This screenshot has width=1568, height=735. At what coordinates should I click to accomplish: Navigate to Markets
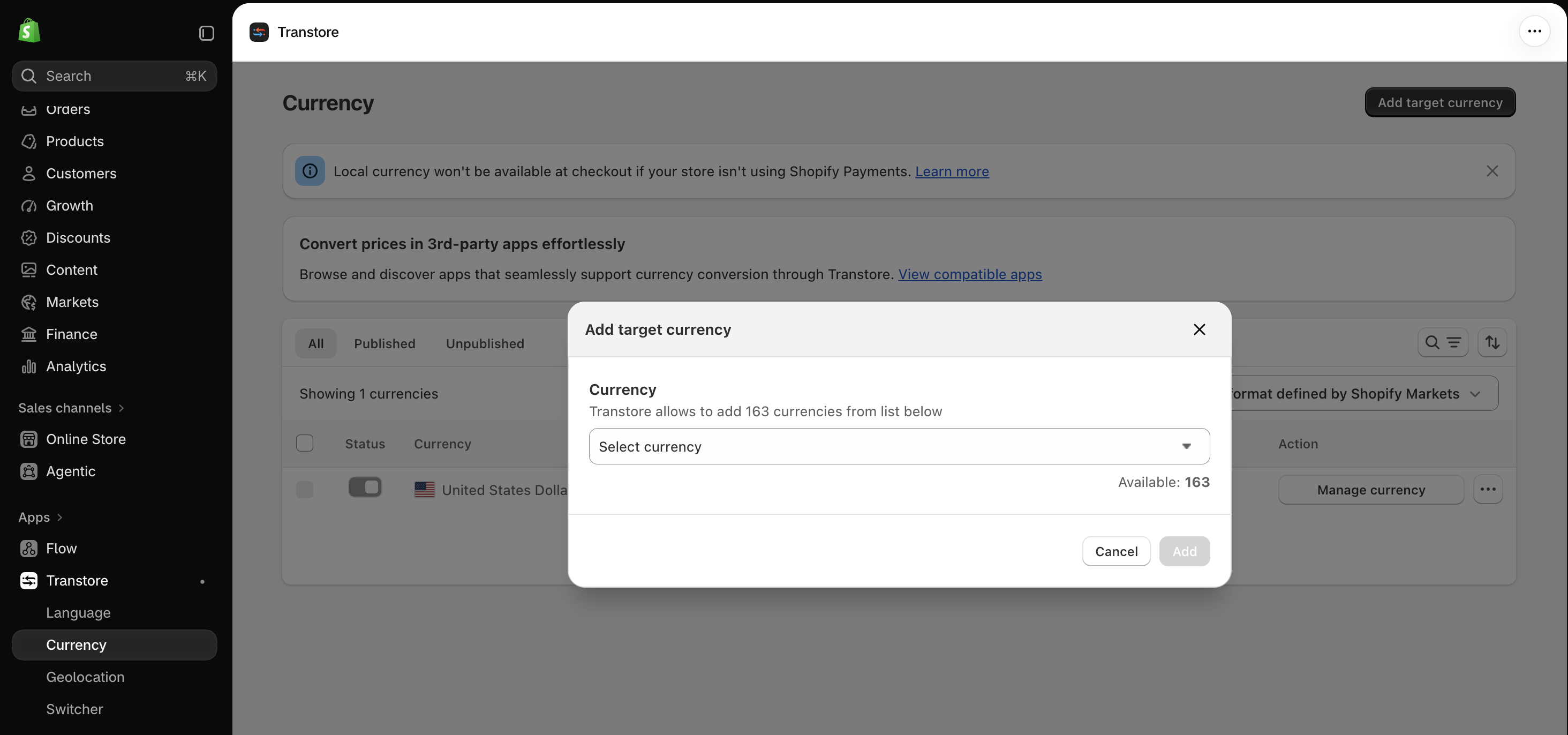point(72,302)
